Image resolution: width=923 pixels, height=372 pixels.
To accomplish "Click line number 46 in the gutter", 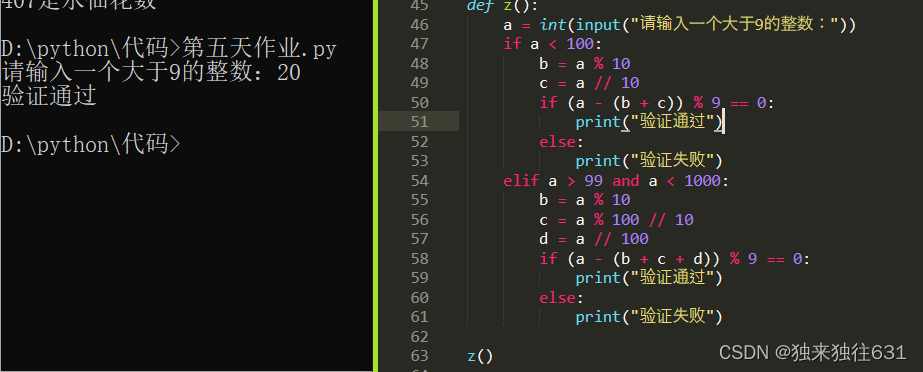I will pos(419,25).
